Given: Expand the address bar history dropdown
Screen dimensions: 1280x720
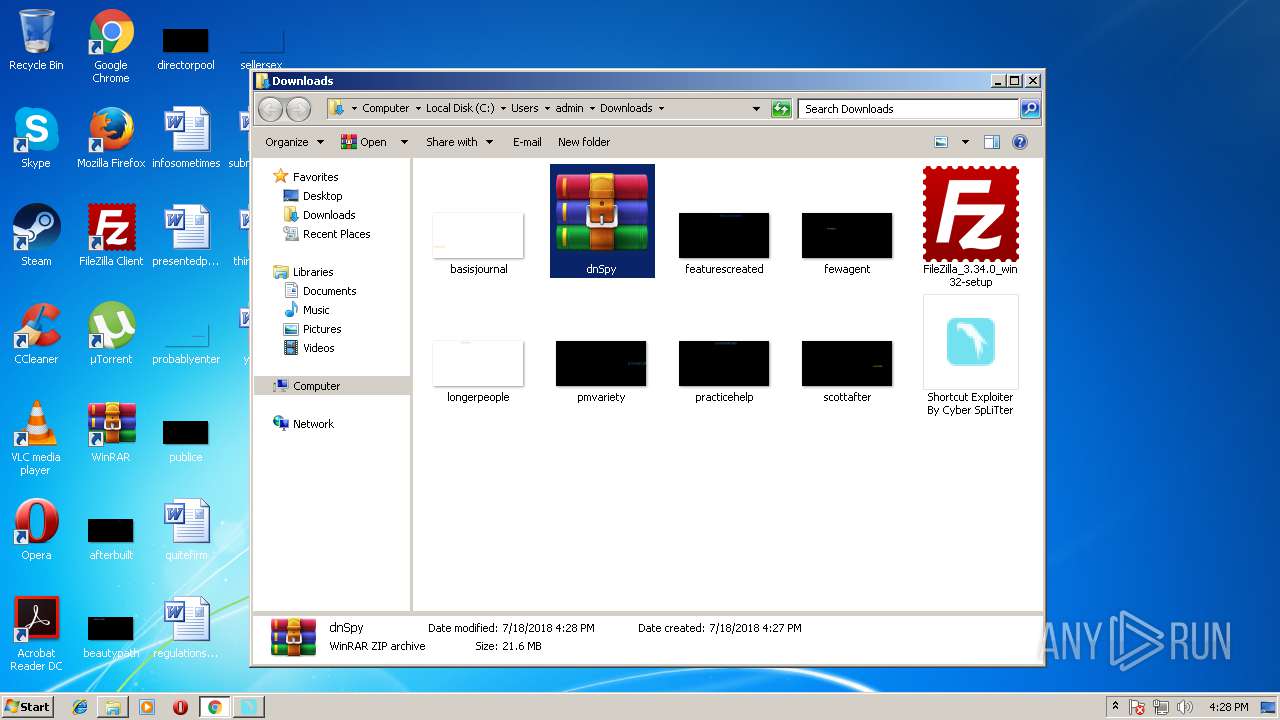Looking at the screenshot, I should pyautogui.click(x=756, y=109).
